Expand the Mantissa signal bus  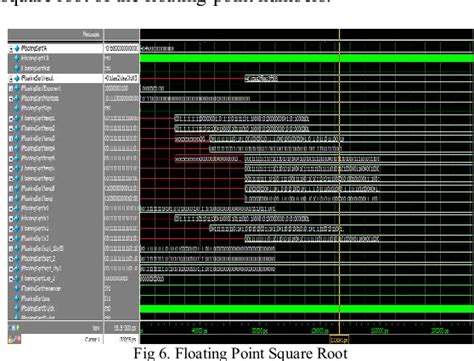click(x=11, y=99)
